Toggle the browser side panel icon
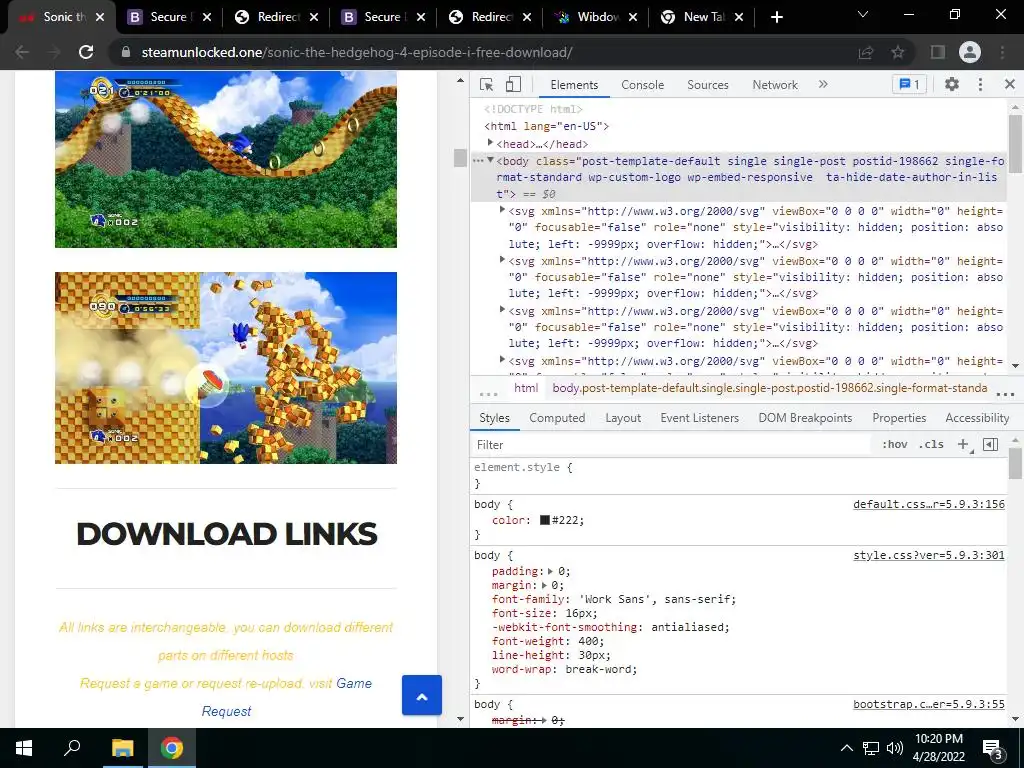This screenshot has height=768, width=1024. click(938, 52)
